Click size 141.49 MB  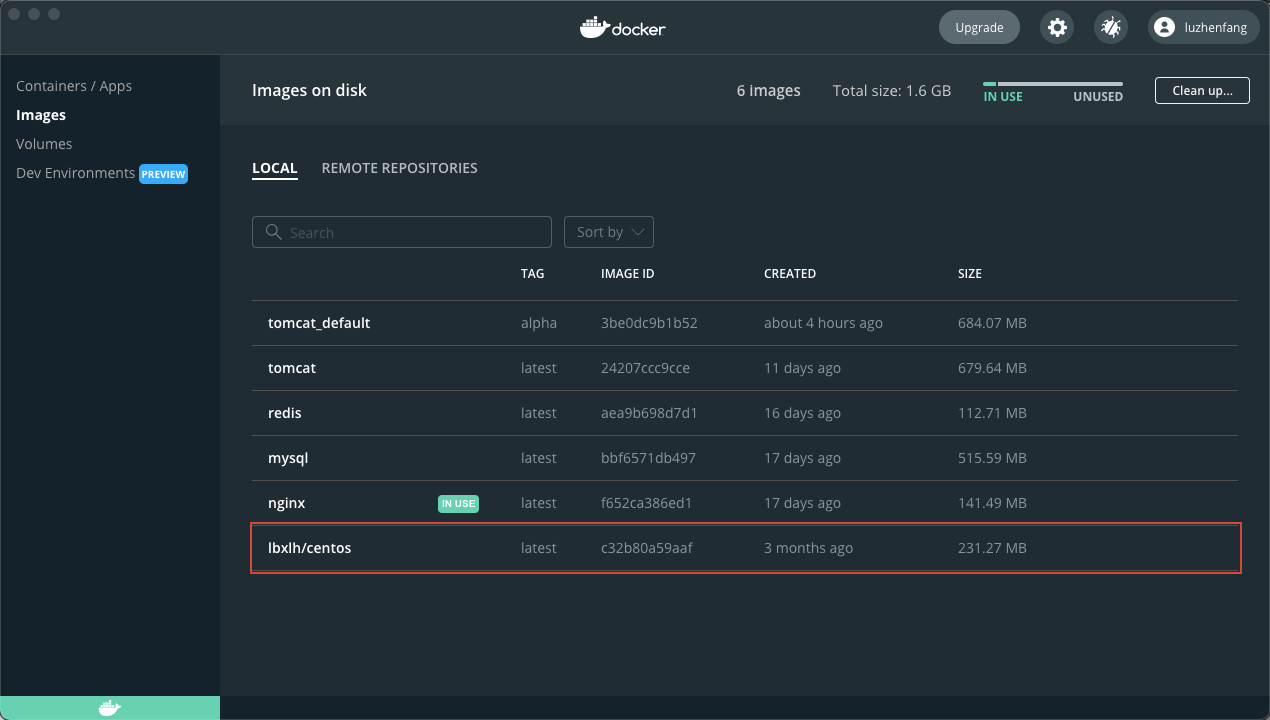[992, 503]
